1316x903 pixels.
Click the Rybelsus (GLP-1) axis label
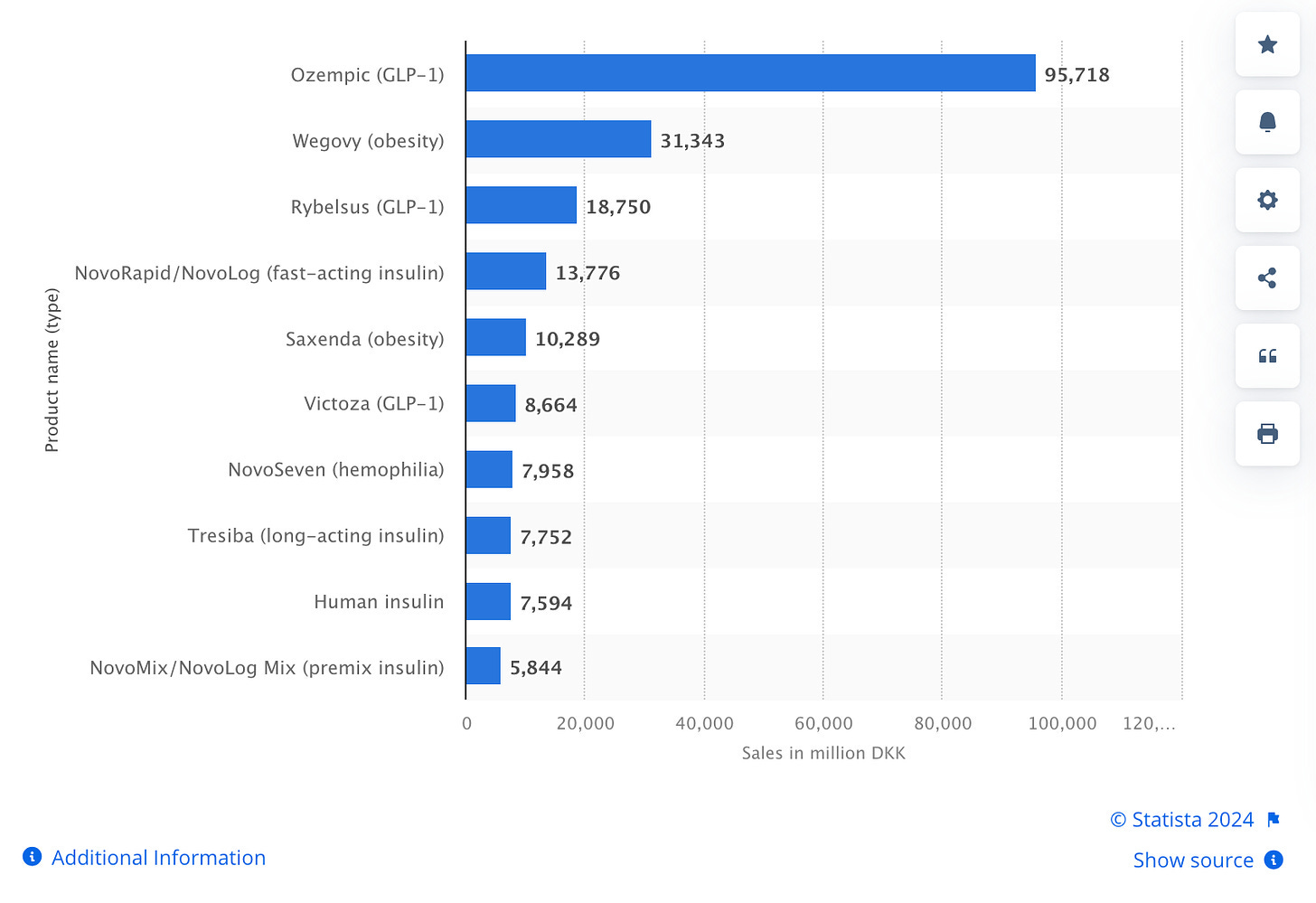tap(367, 207)
